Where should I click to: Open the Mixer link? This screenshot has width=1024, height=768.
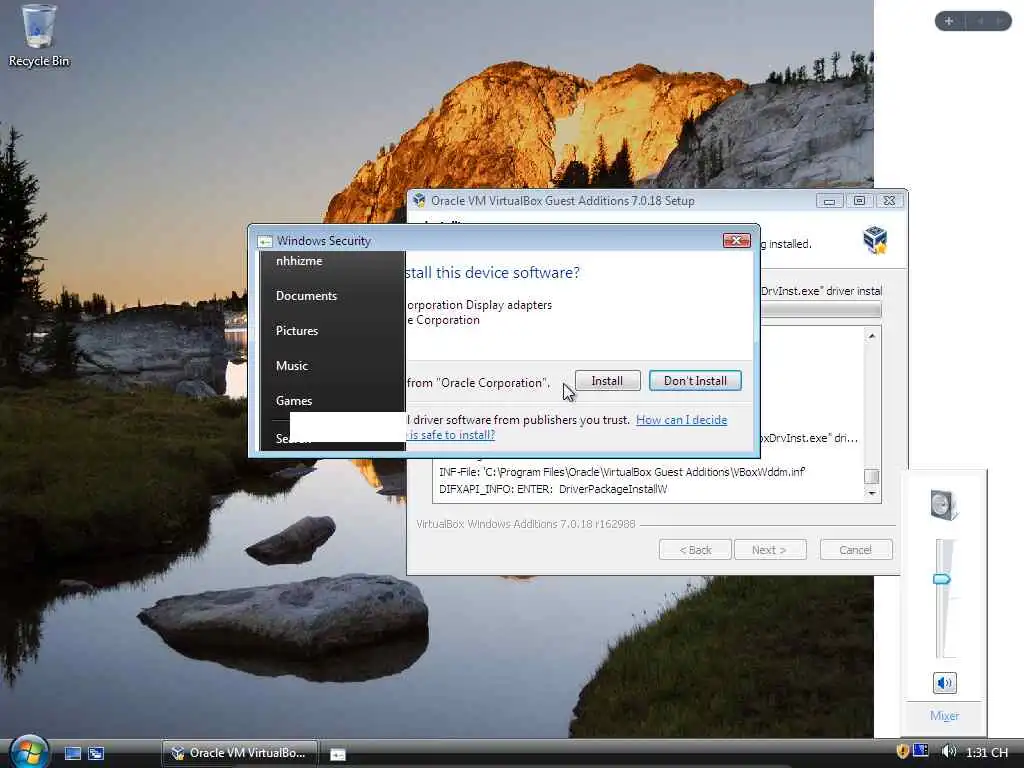944,716
